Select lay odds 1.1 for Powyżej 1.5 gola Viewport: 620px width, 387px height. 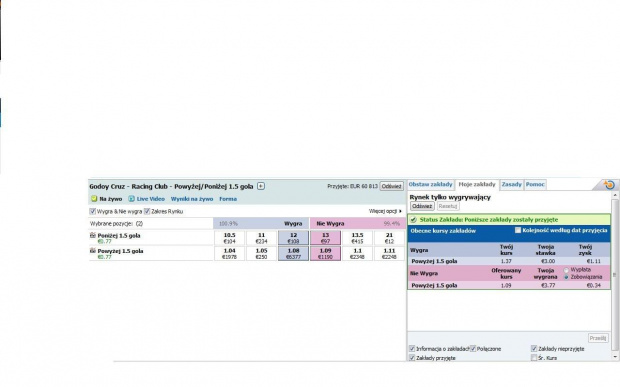click(x=357, y=253)
